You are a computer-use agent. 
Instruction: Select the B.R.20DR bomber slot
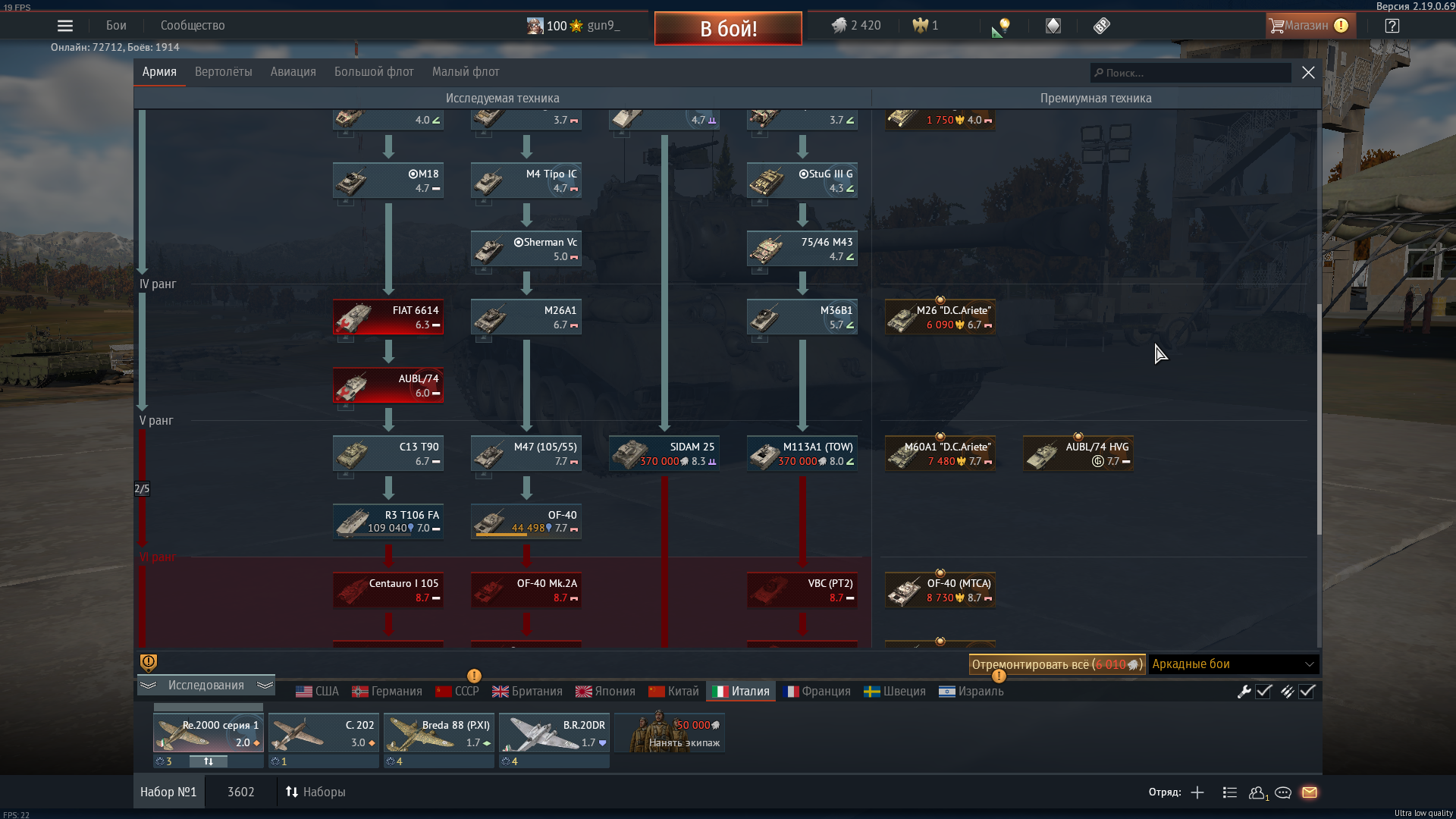point(554,733)
